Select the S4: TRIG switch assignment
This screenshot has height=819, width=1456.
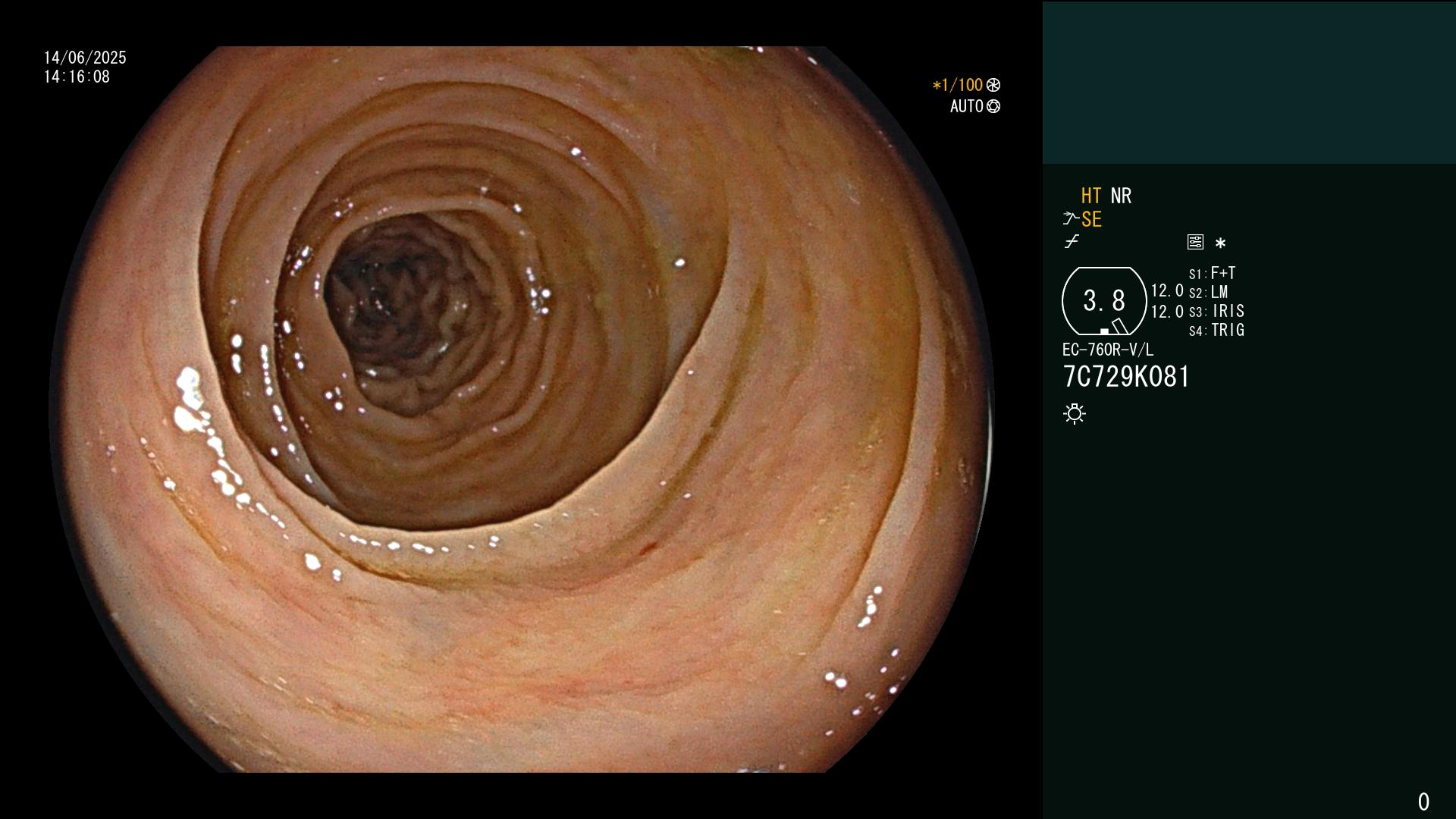point(1216,330)
